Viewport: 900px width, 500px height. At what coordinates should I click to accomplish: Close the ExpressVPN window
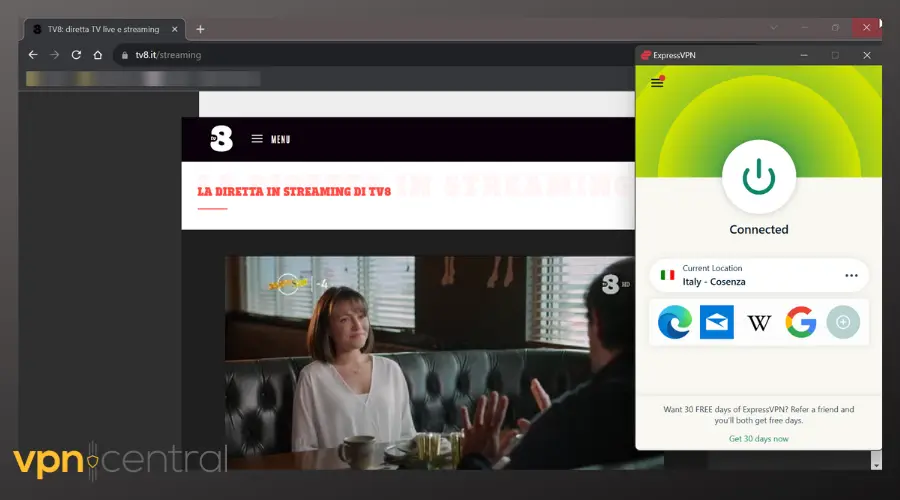[867, 55]
